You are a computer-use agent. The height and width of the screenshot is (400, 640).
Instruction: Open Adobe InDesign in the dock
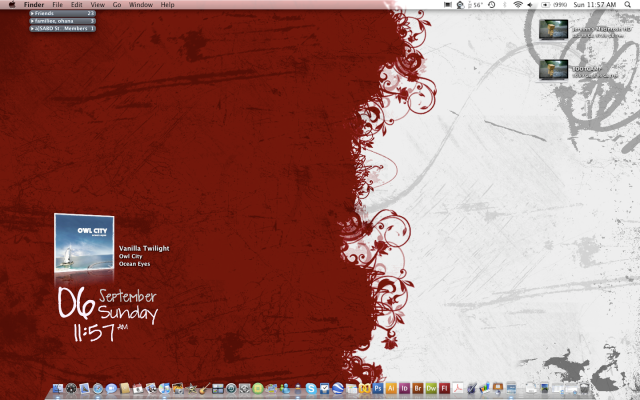pyautogui.click(x=404, y=388)
